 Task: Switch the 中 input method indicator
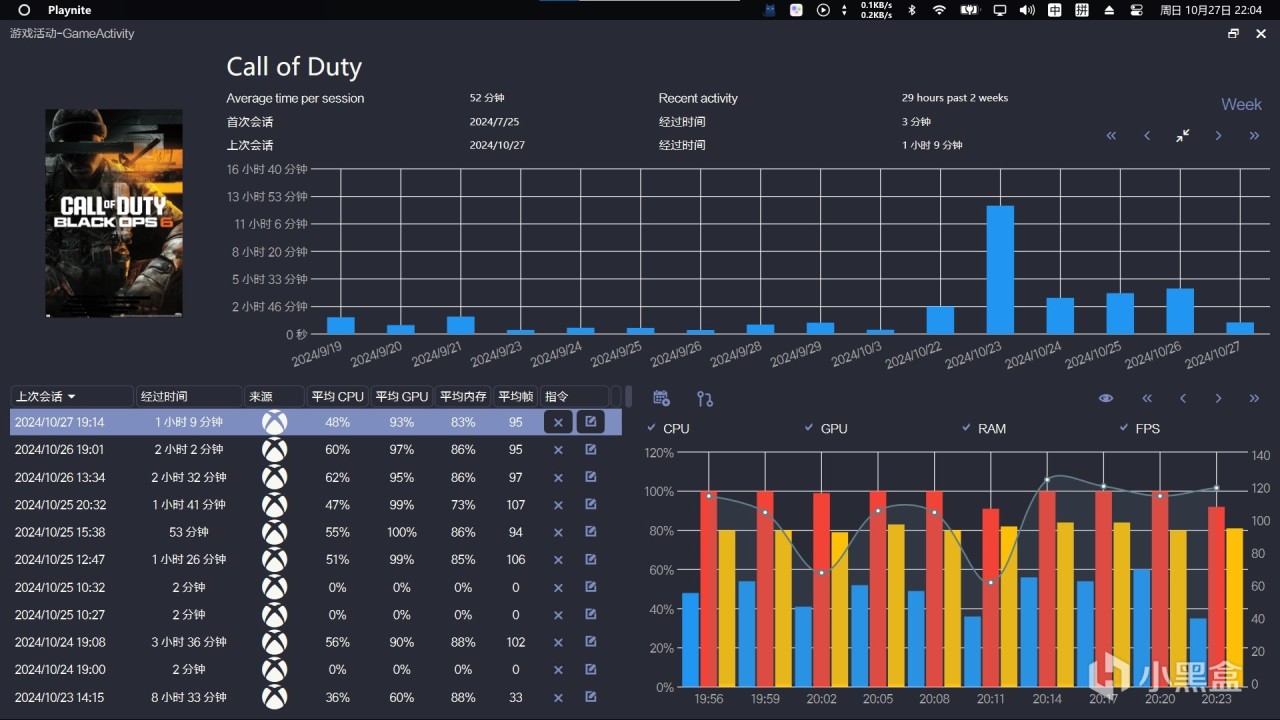(1054, 10)
